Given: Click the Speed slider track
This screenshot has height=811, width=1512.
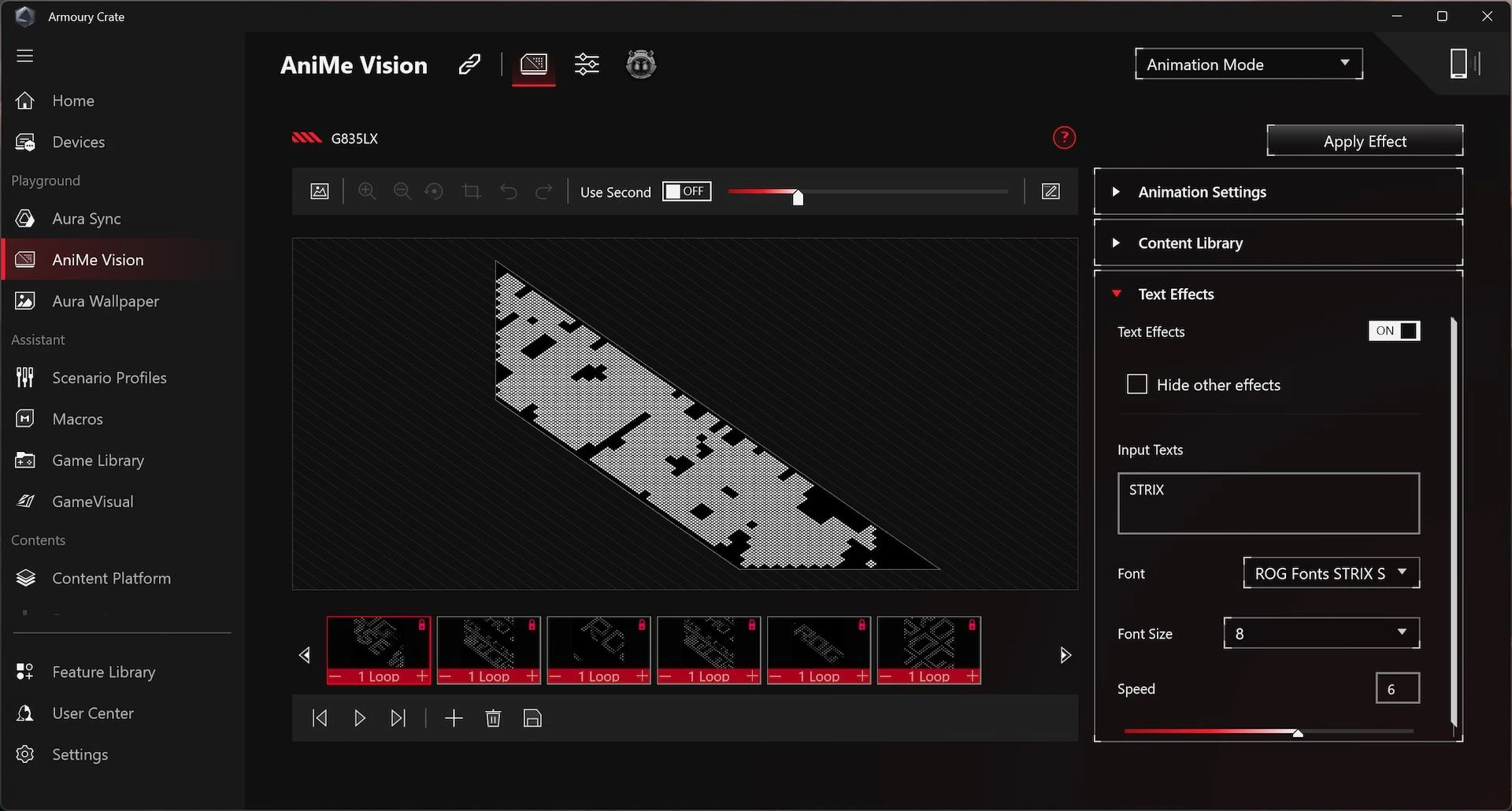Looking at the screenshot, I should pos(1269,731).
